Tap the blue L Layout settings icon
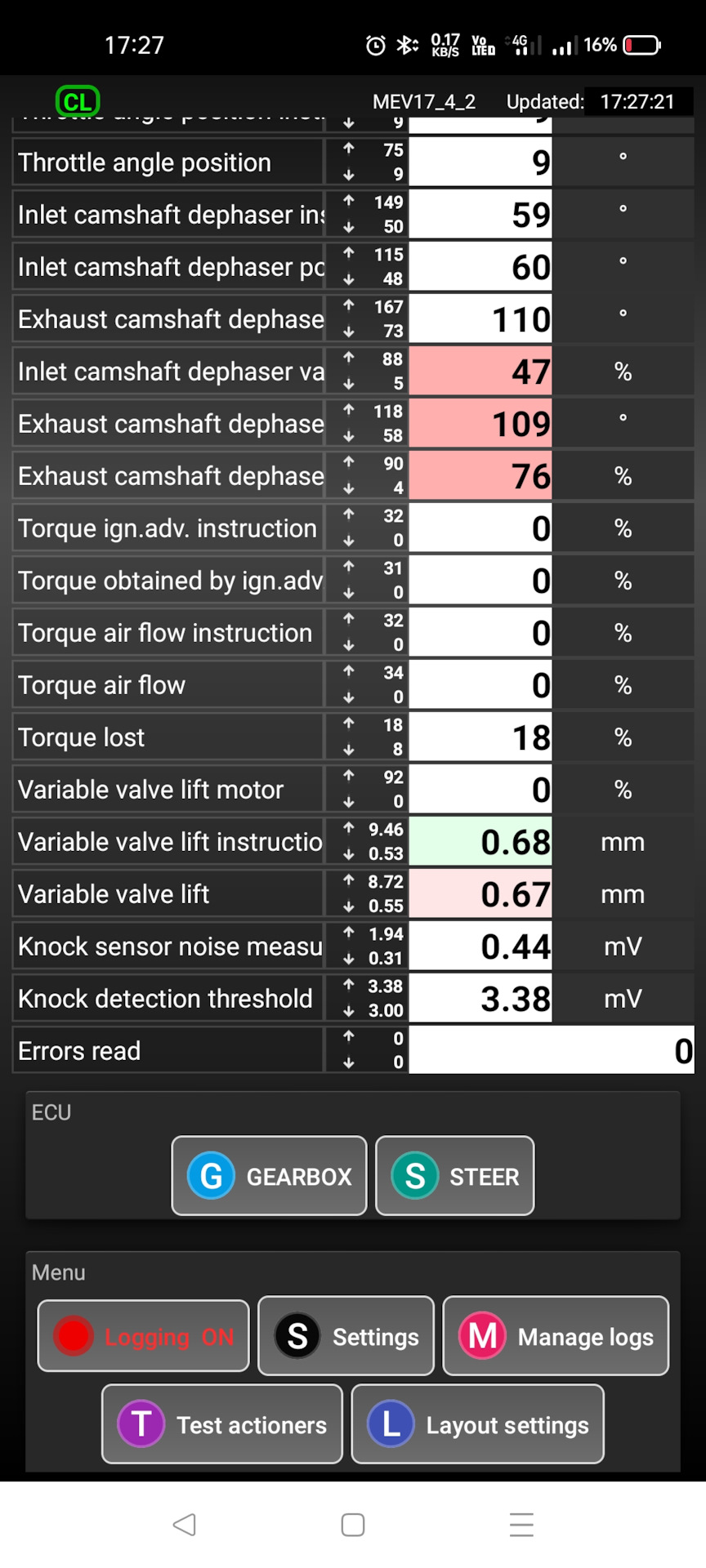Image resolution: width=706 pixels, height=1568 pixels. [391, 1424]
